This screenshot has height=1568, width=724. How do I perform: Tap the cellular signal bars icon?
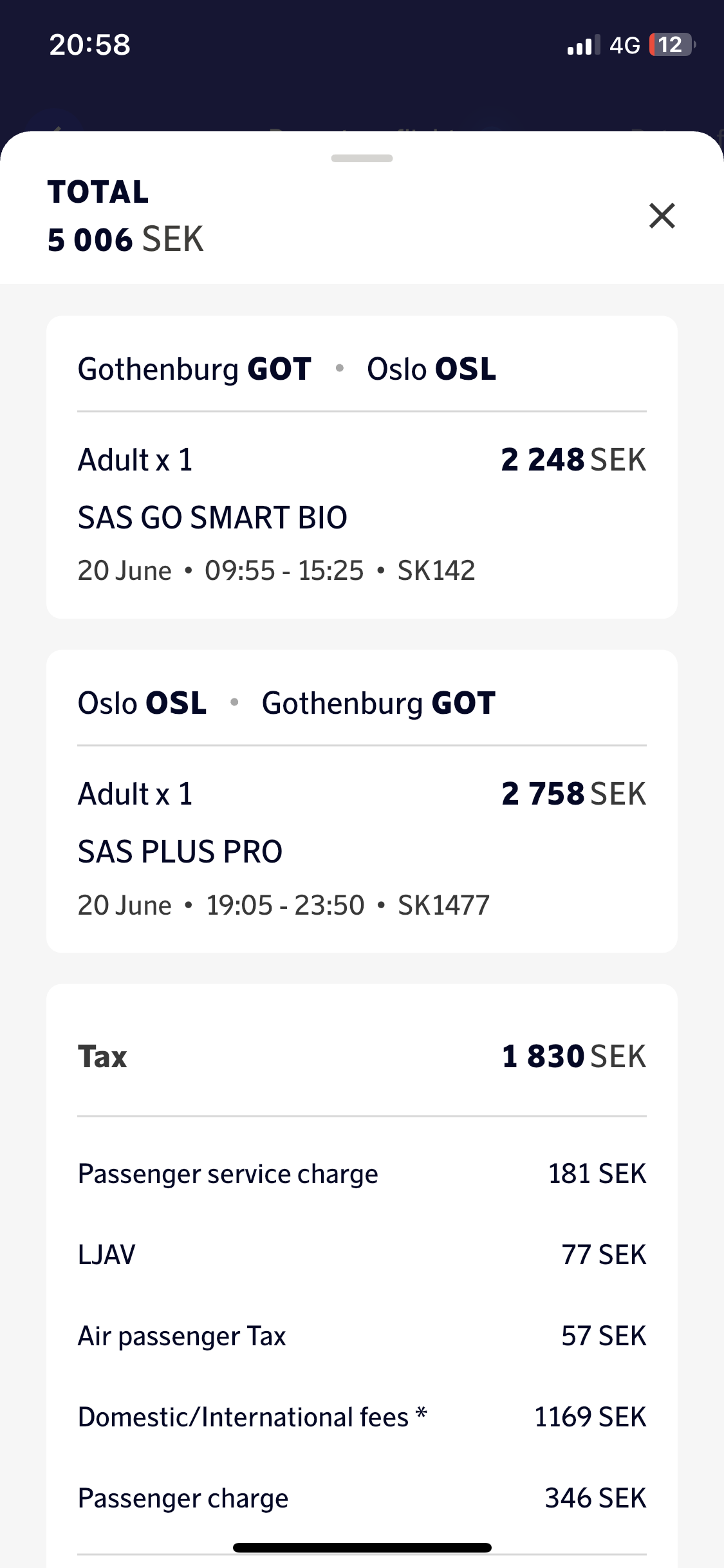point(583,45)
